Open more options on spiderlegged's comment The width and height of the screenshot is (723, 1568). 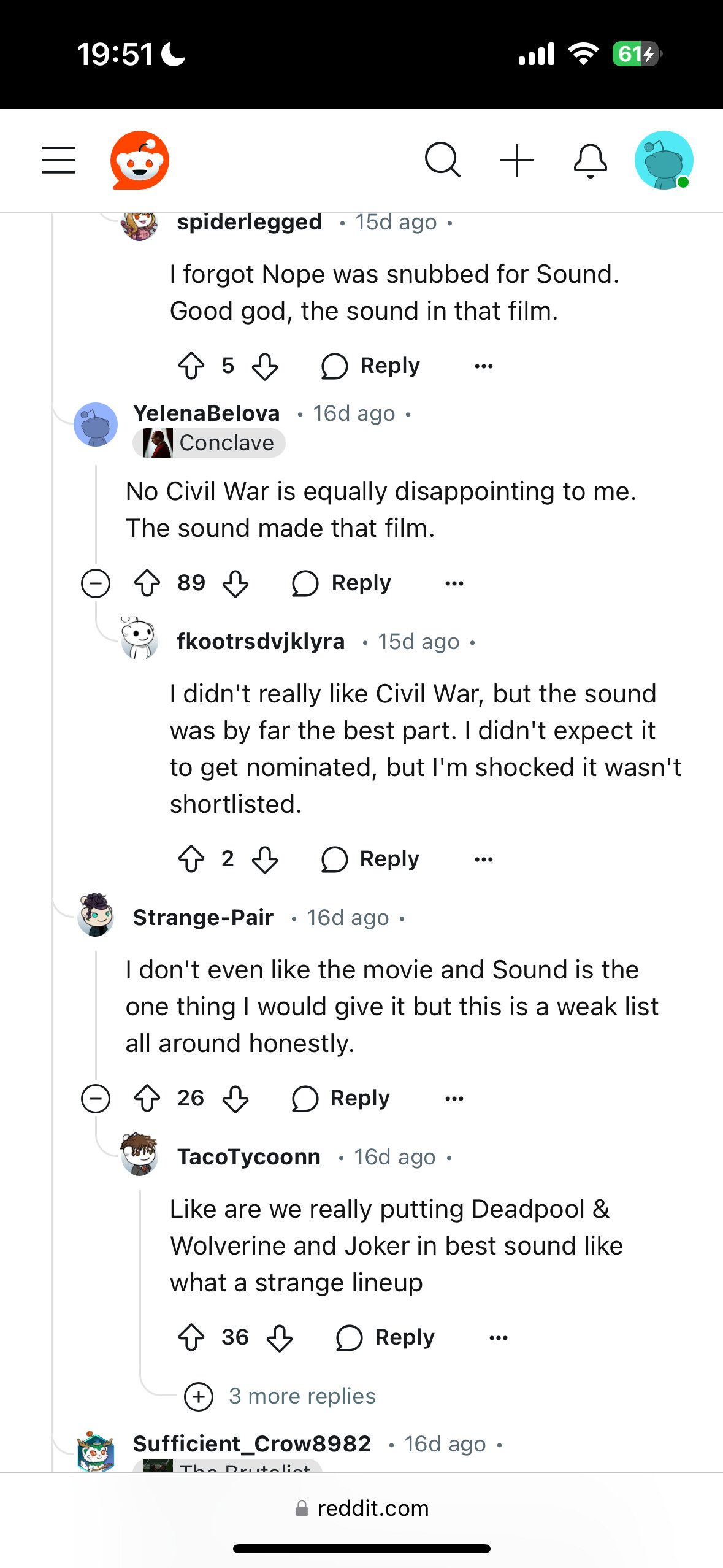484,366
